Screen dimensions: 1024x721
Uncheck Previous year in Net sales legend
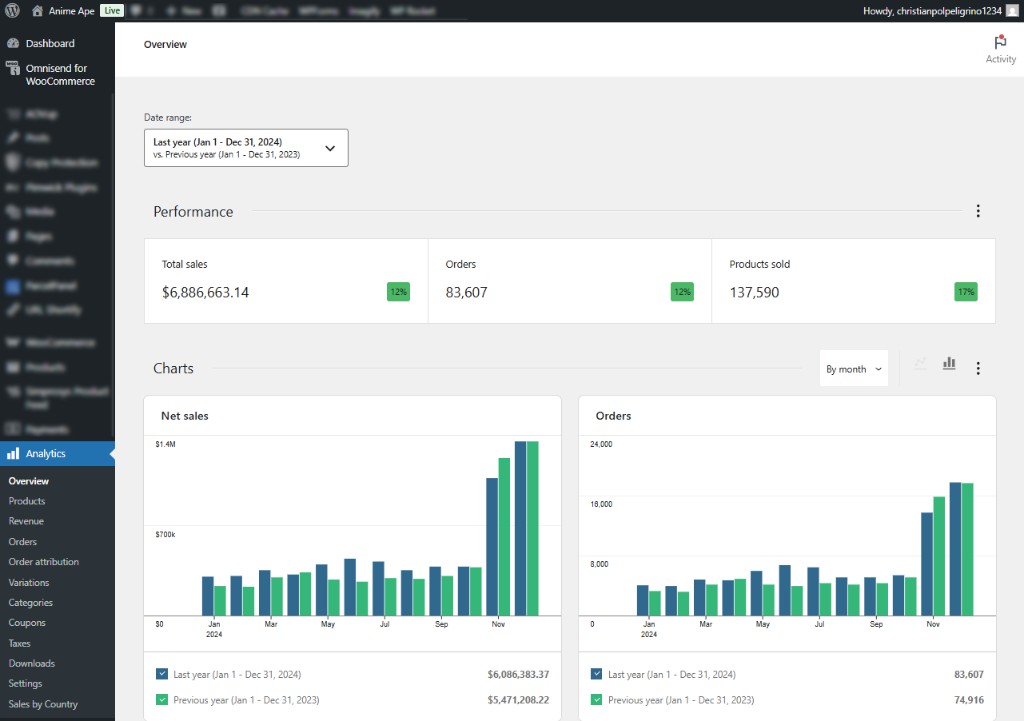[162, 699]
